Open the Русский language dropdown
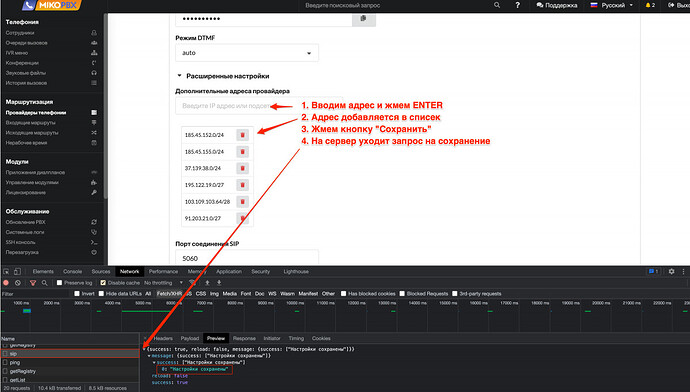 click(x=612, y=5)
